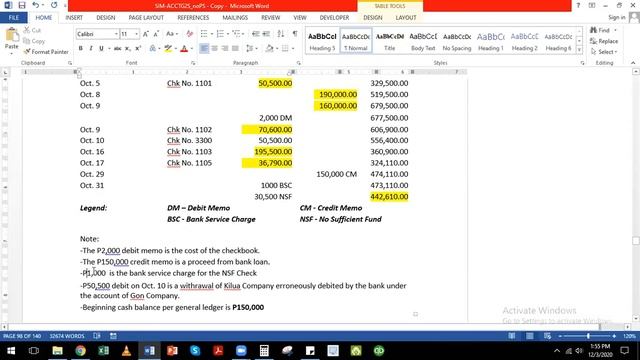
Task: Clear all formatting icon
Action: 189,34
